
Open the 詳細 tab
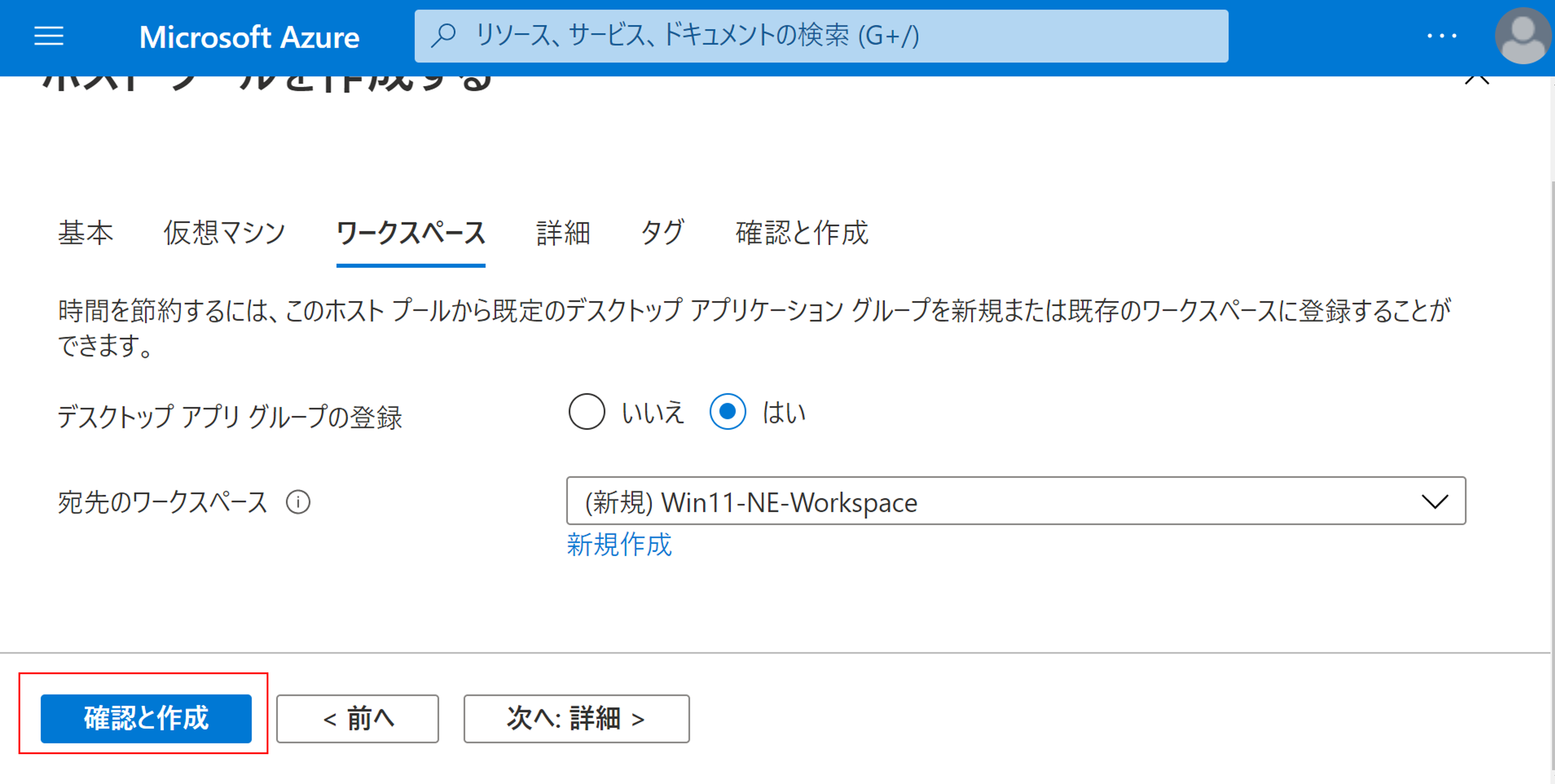(x=563, y=233)
